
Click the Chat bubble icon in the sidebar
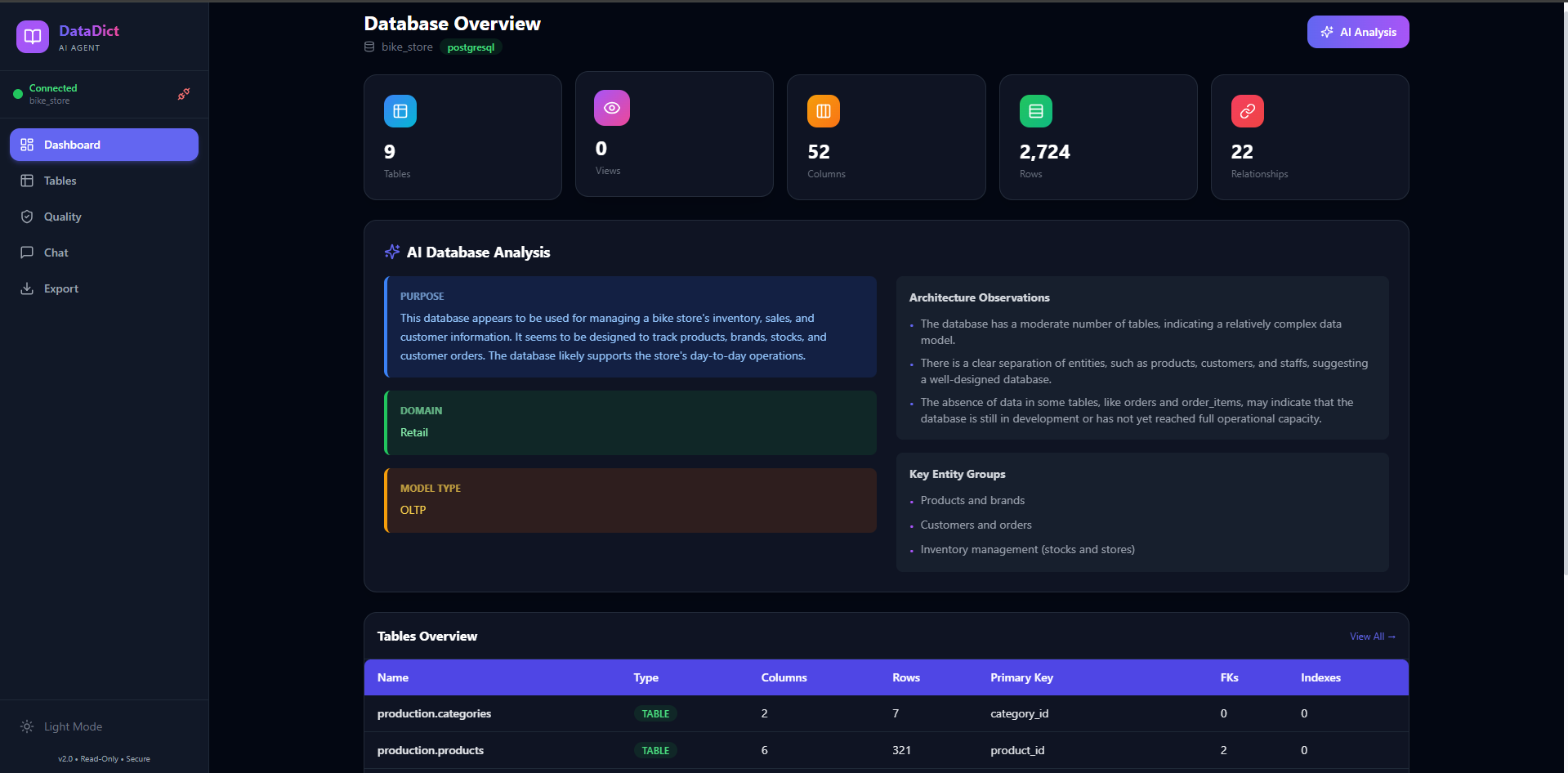[27, 252]
